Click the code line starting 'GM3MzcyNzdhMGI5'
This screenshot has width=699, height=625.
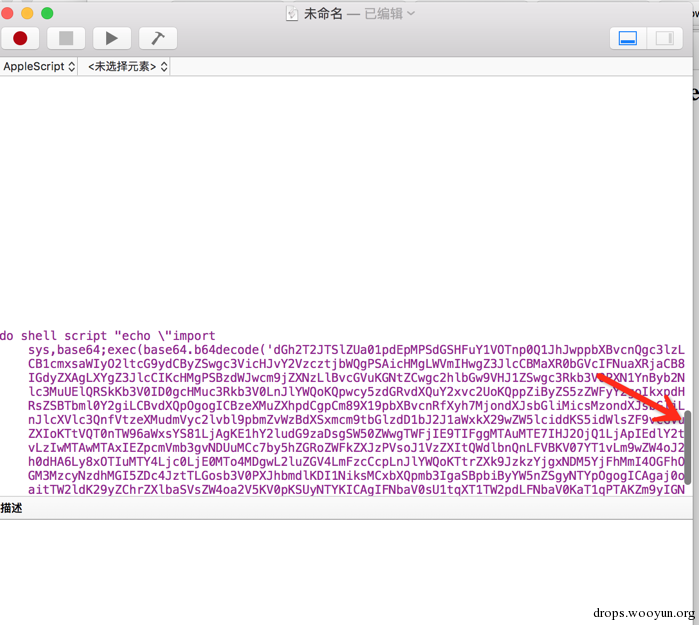[x=356, y=476]
